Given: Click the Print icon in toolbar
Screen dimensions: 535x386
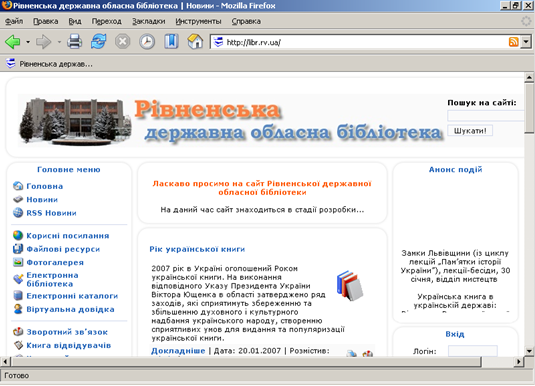Looking at the screenshot, I should click(74, 42).
